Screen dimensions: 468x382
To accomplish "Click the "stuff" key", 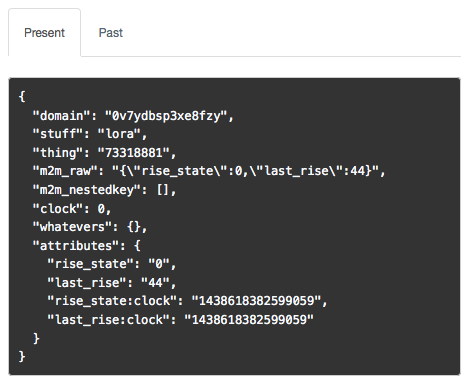I will [58, 134].
